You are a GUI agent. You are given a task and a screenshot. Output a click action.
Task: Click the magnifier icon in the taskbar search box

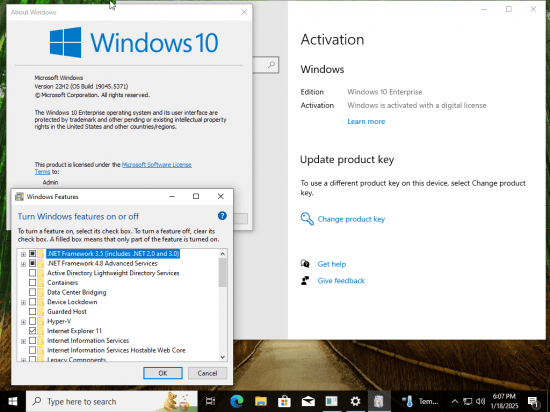[x=36, y=401]
